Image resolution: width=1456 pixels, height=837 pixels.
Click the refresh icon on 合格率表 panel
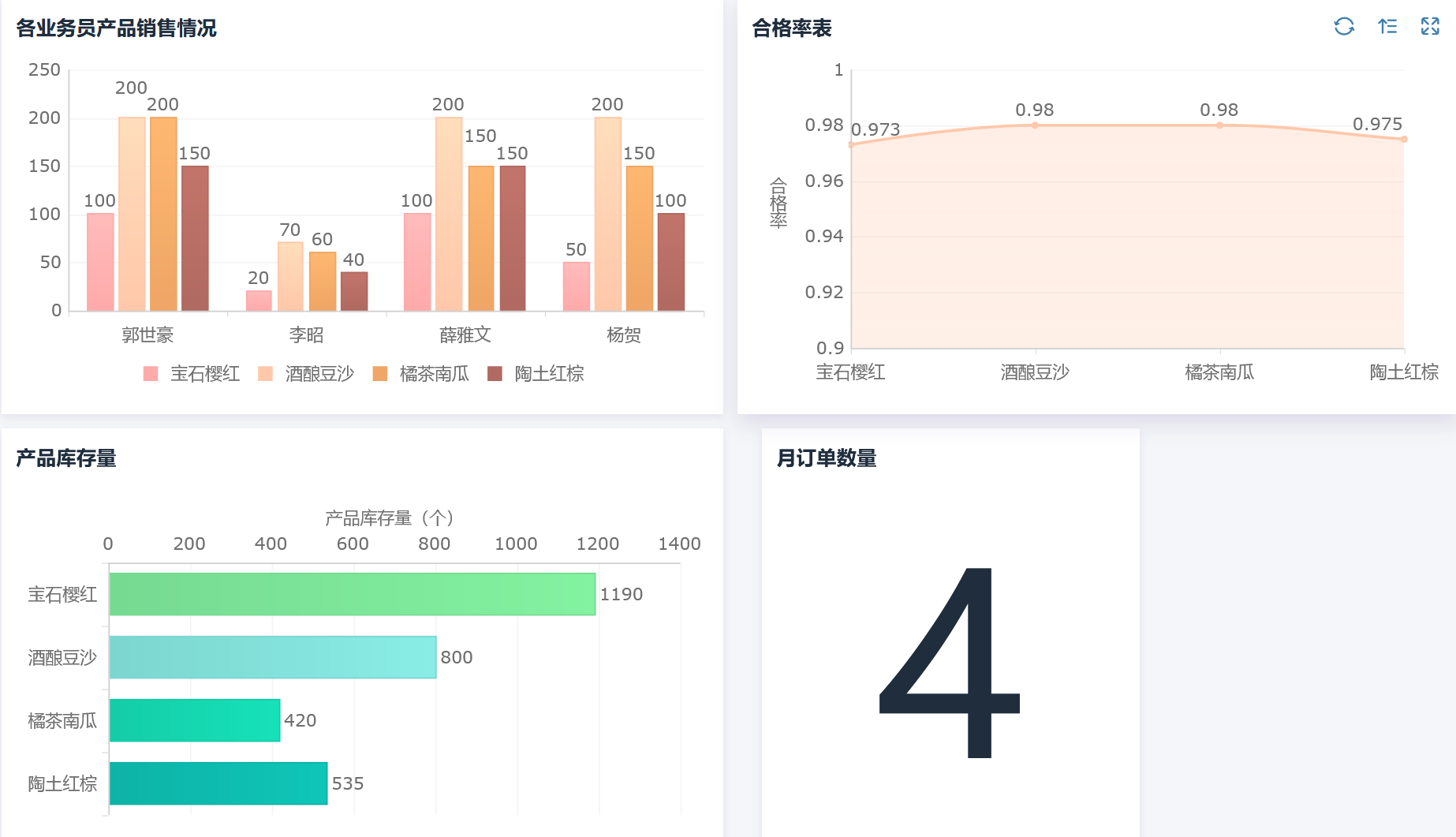(x=1344, y=27)
